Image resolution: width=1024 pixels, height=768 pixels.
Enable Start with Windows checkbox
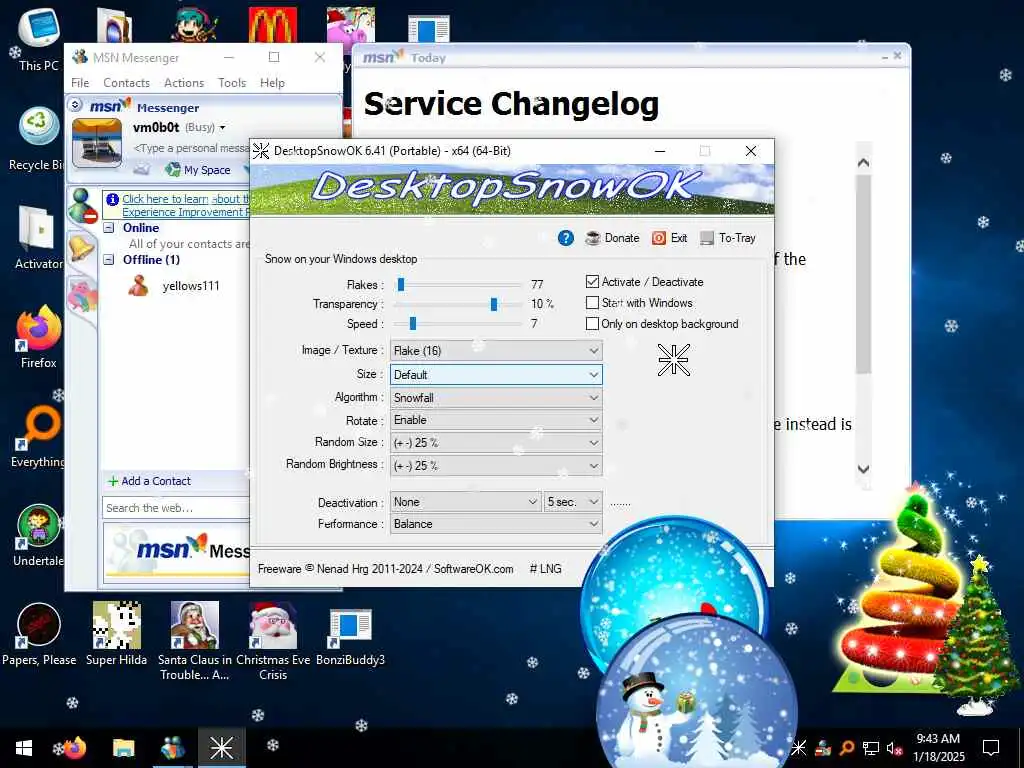click(592, 303)
